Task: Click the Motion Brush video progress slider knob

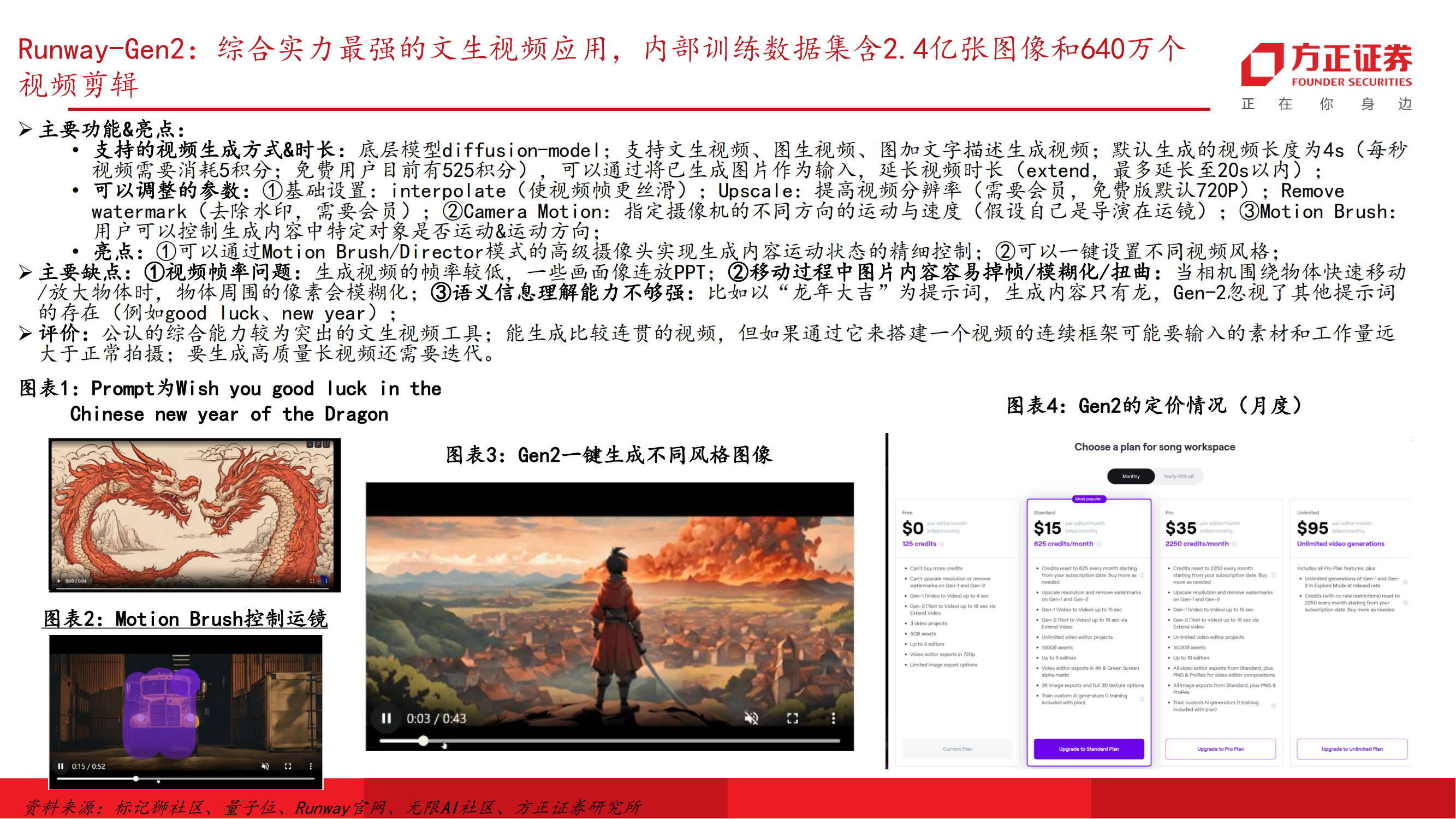Action: click(136, 780)
